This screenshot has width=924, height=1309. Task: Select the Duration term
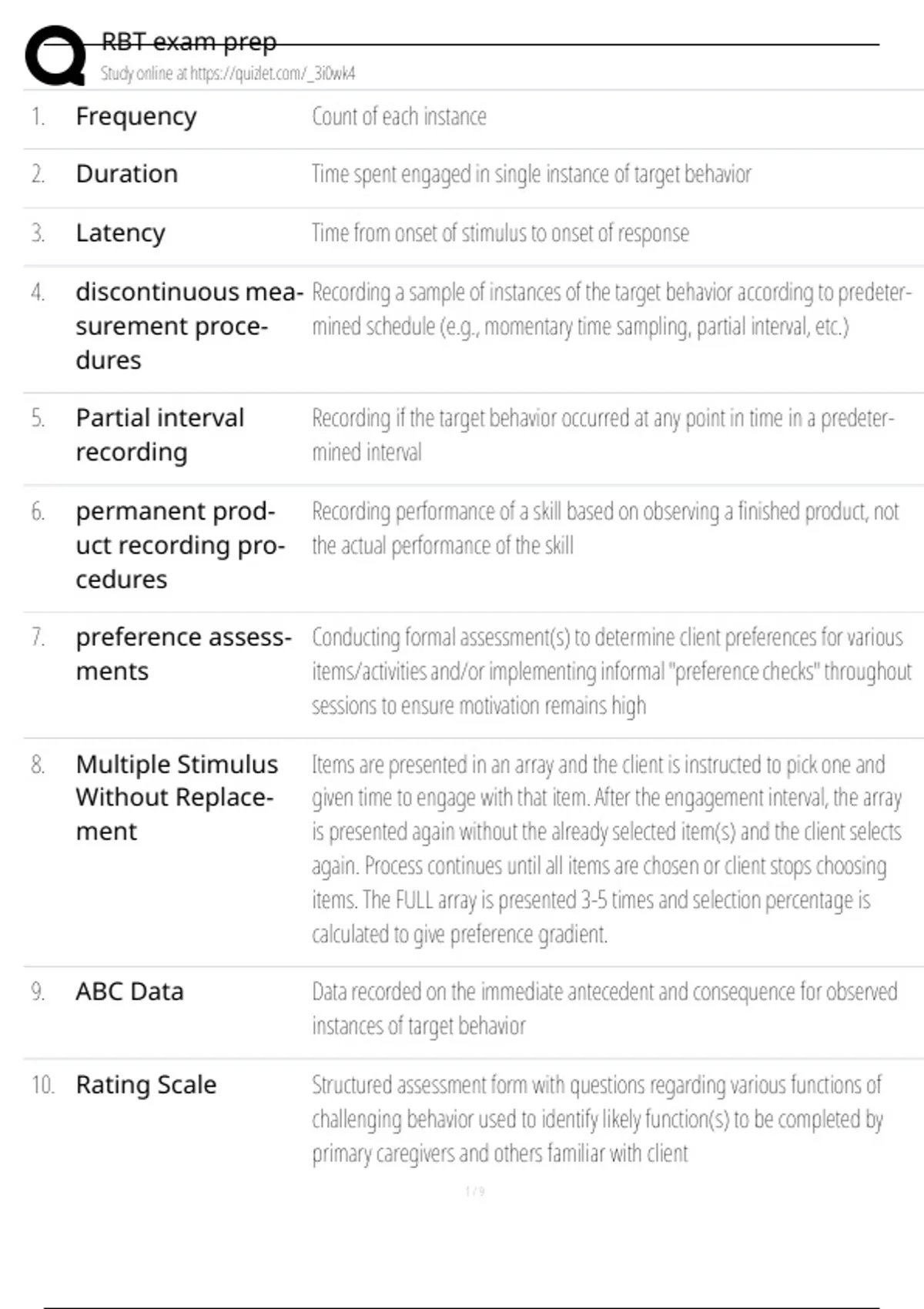point(127,174)
